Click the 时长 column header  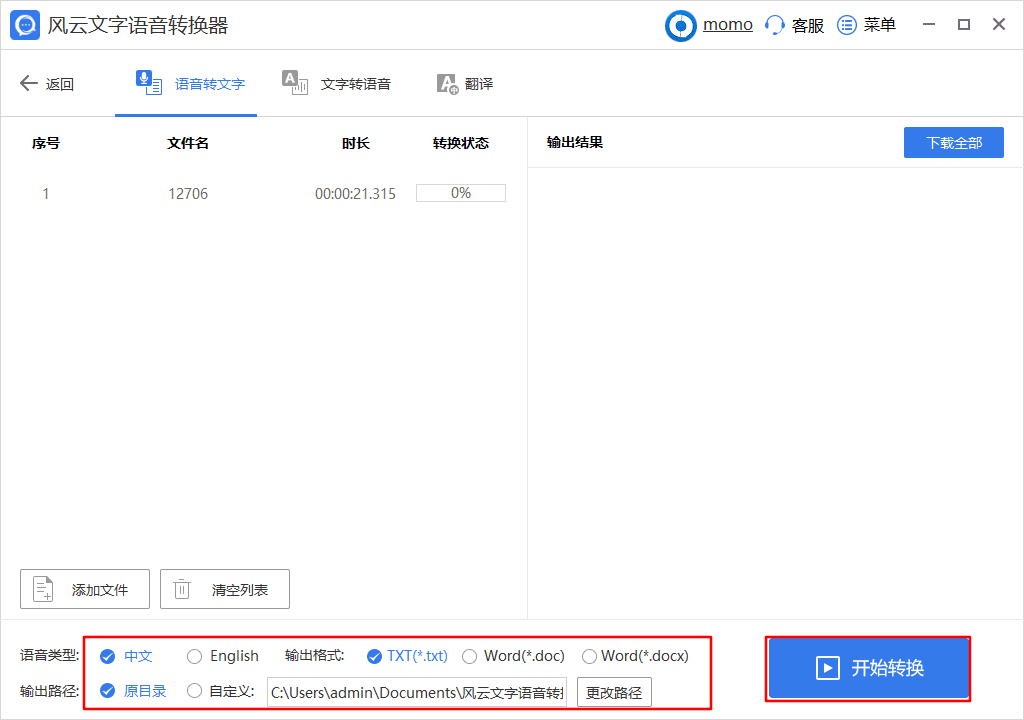[x=356, y=143]
